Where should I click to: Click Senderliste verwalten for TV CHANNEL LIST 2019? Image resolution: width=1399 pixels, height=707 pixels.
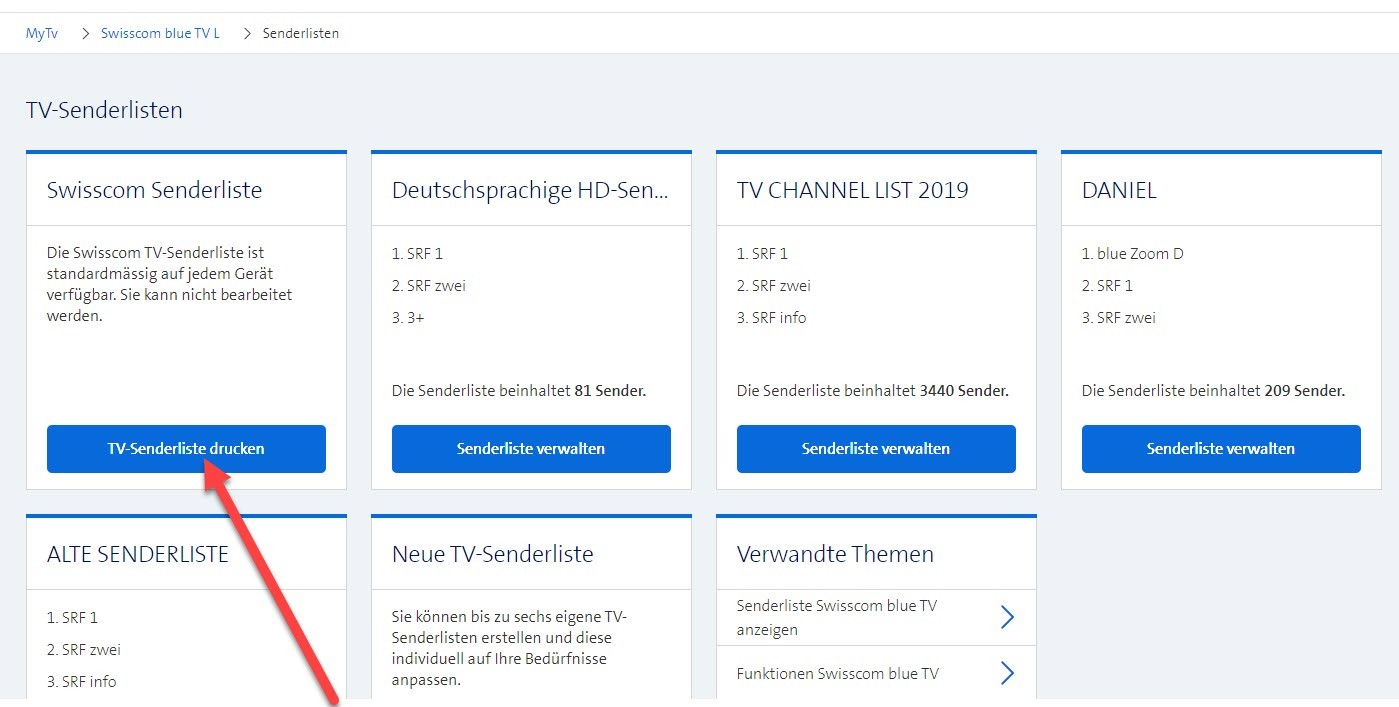pyautogui.click(x=876, y=449)
